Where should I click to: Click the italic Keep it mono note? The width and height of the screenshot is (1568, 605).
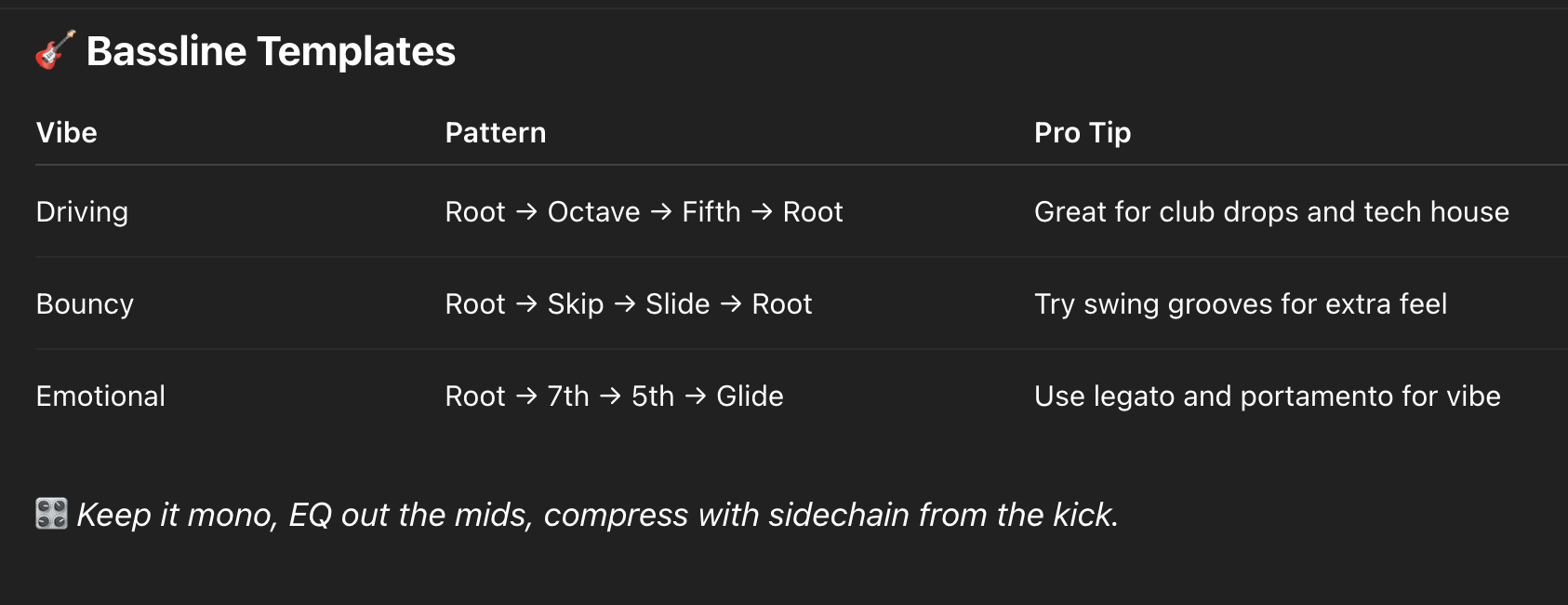(597, 514)
